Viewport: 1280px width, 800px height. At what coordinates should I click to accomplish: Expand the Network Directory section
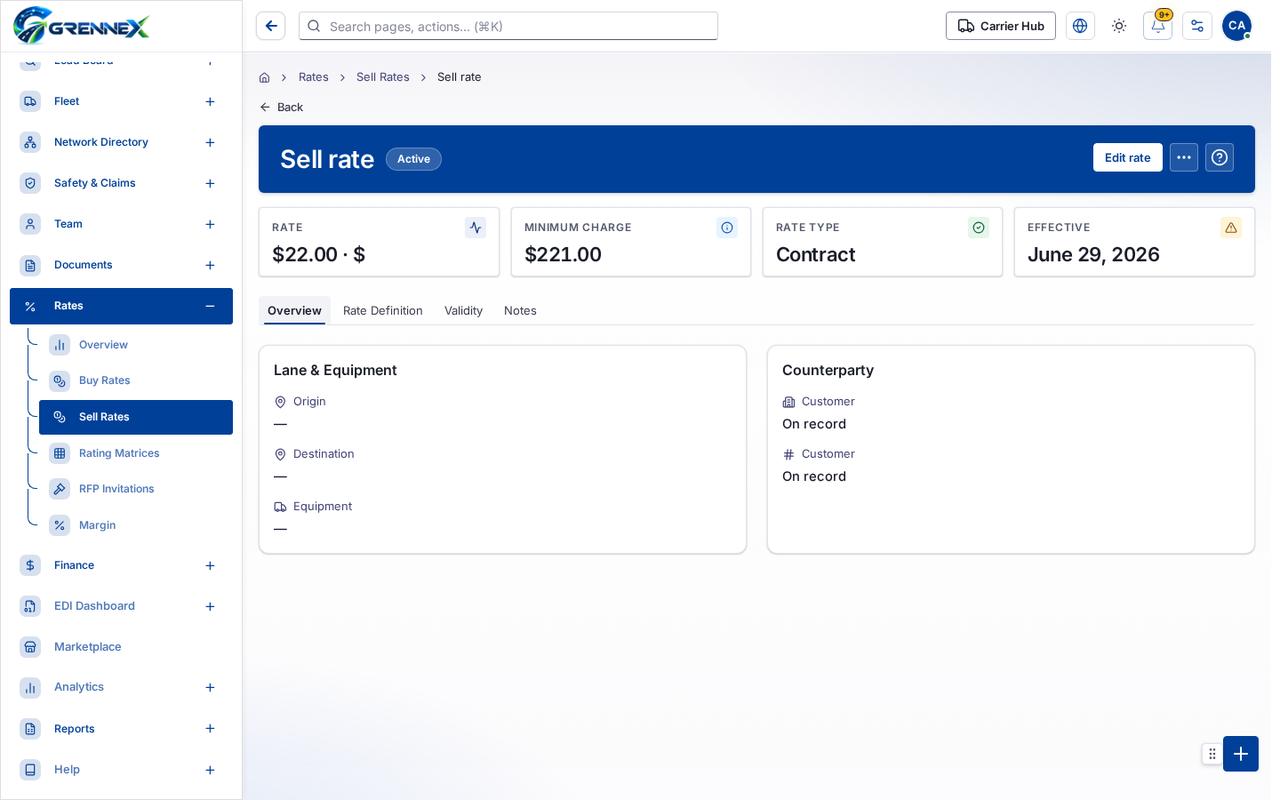210,142
